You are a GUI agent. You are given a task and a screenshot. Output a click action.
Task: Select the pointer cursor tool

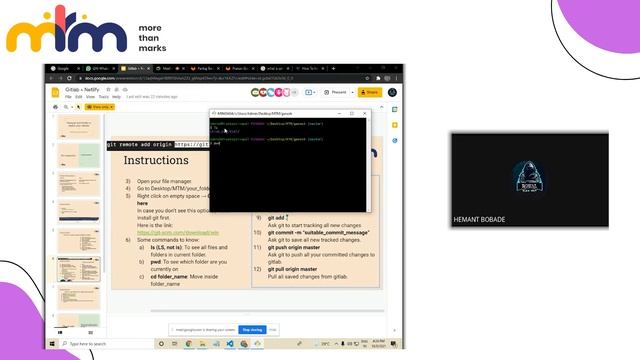tap(78, 107)
